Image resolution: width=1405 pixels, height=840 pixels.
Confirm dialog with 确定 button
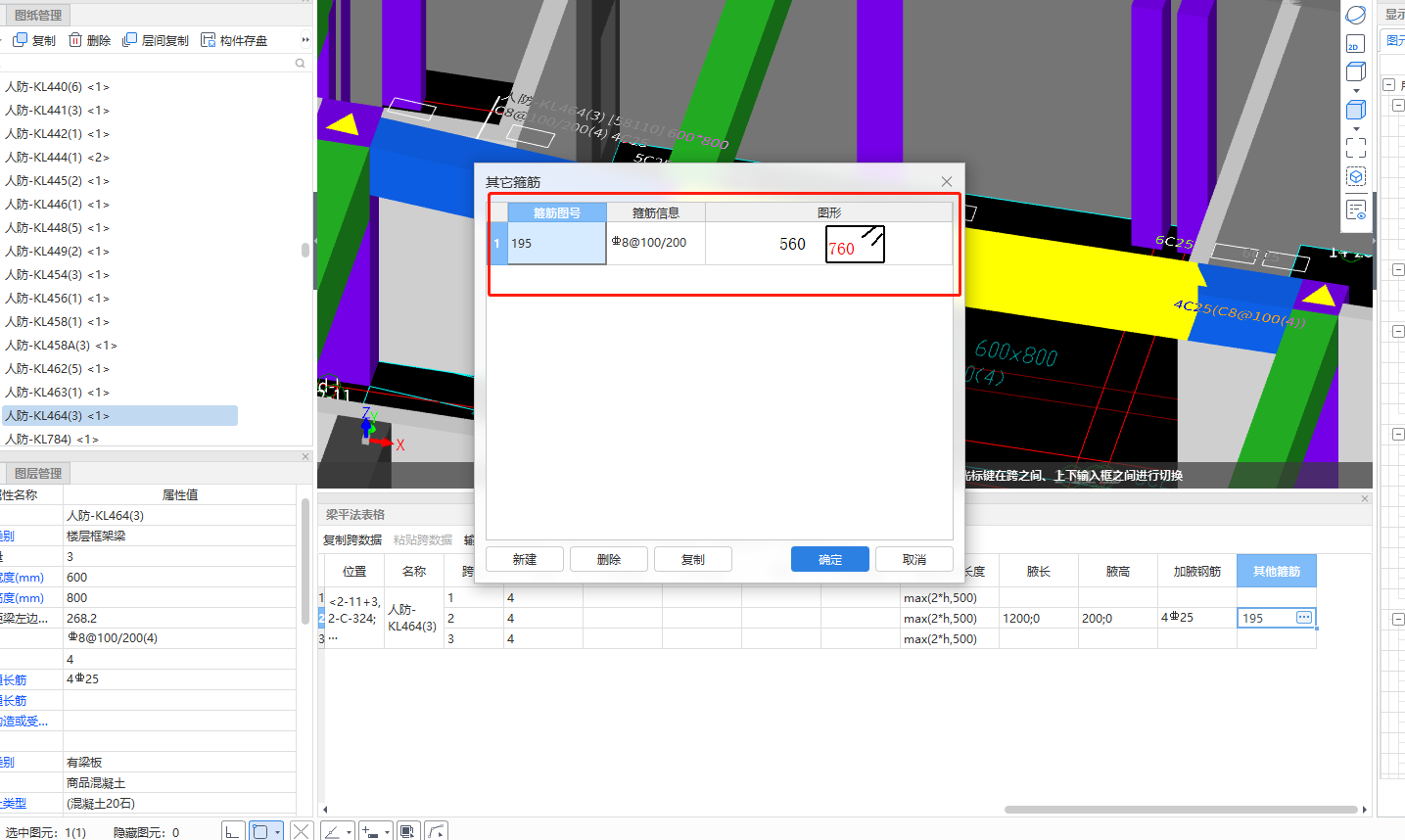click(x=830, y=559)
